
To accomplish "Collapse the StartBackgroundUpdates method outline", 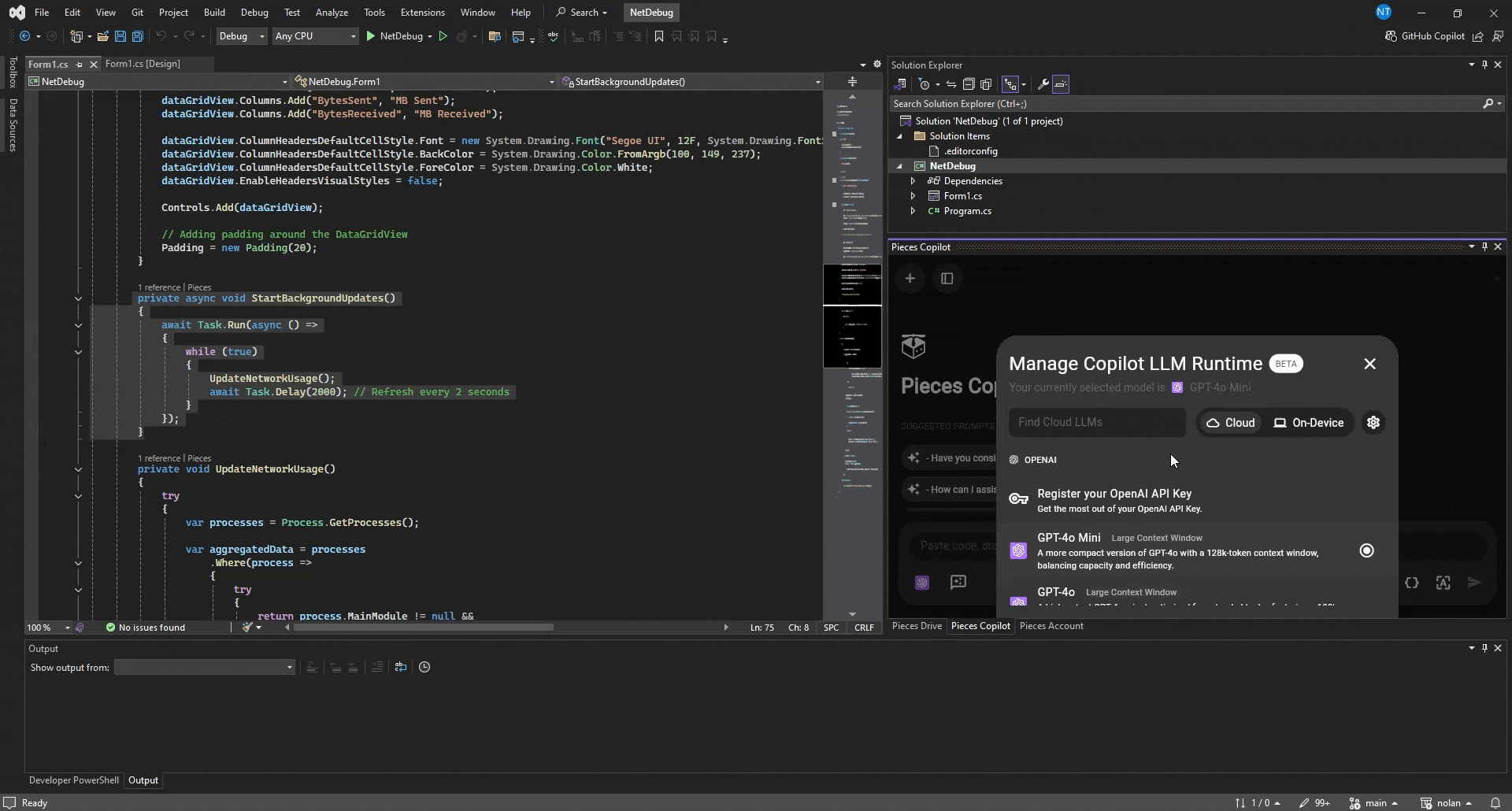I will 78,298.
